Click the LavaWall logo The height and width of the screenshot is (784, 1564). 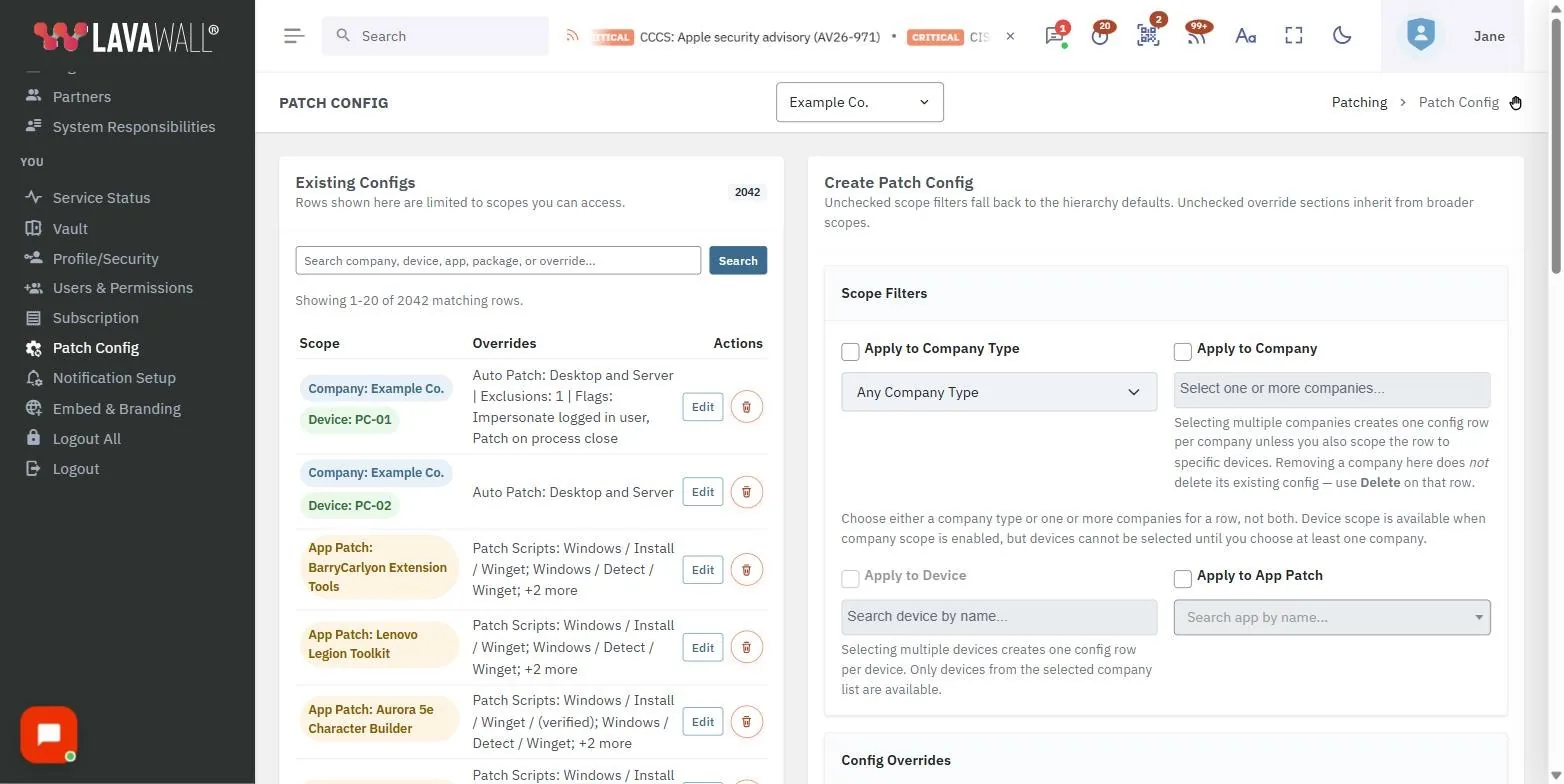pyautogui.click(x=126, y=37)
